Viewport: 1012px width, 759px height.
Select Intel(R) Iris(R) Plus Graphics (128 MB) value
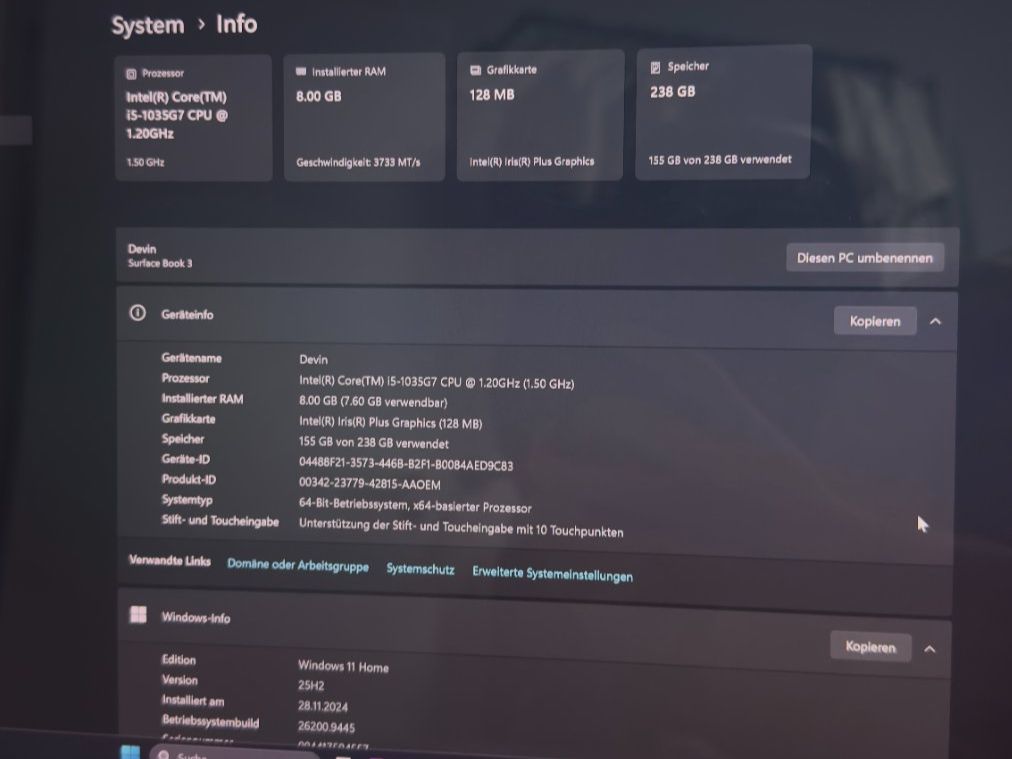click(390, 423)
